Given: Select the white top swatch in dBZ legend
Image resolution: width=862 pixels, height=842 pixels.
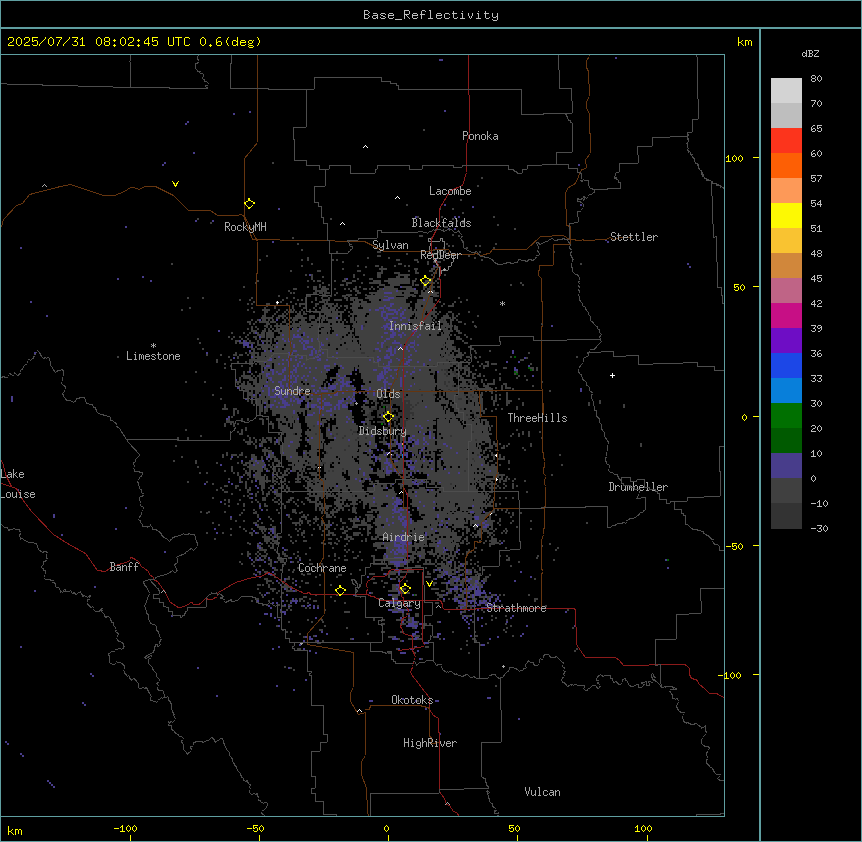Looking at the screenshot, I should coord(786,90).
